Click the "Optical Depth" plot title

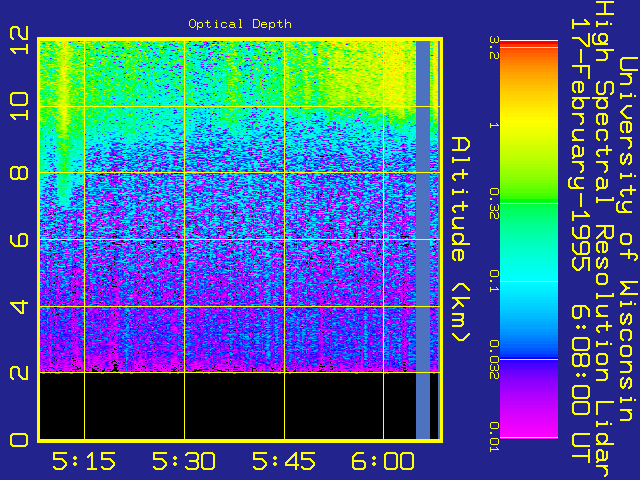coord(240,24)
